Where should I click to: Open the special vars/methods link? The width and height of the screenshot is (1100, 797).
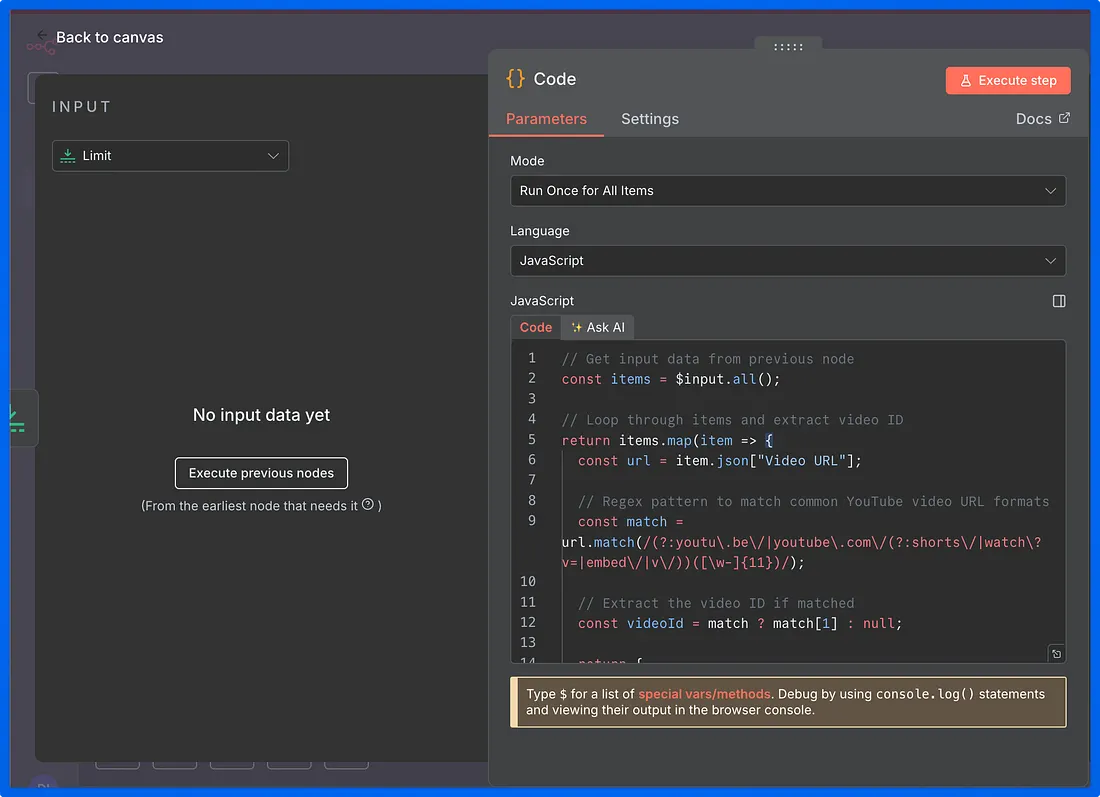click(x=704, y=694)
